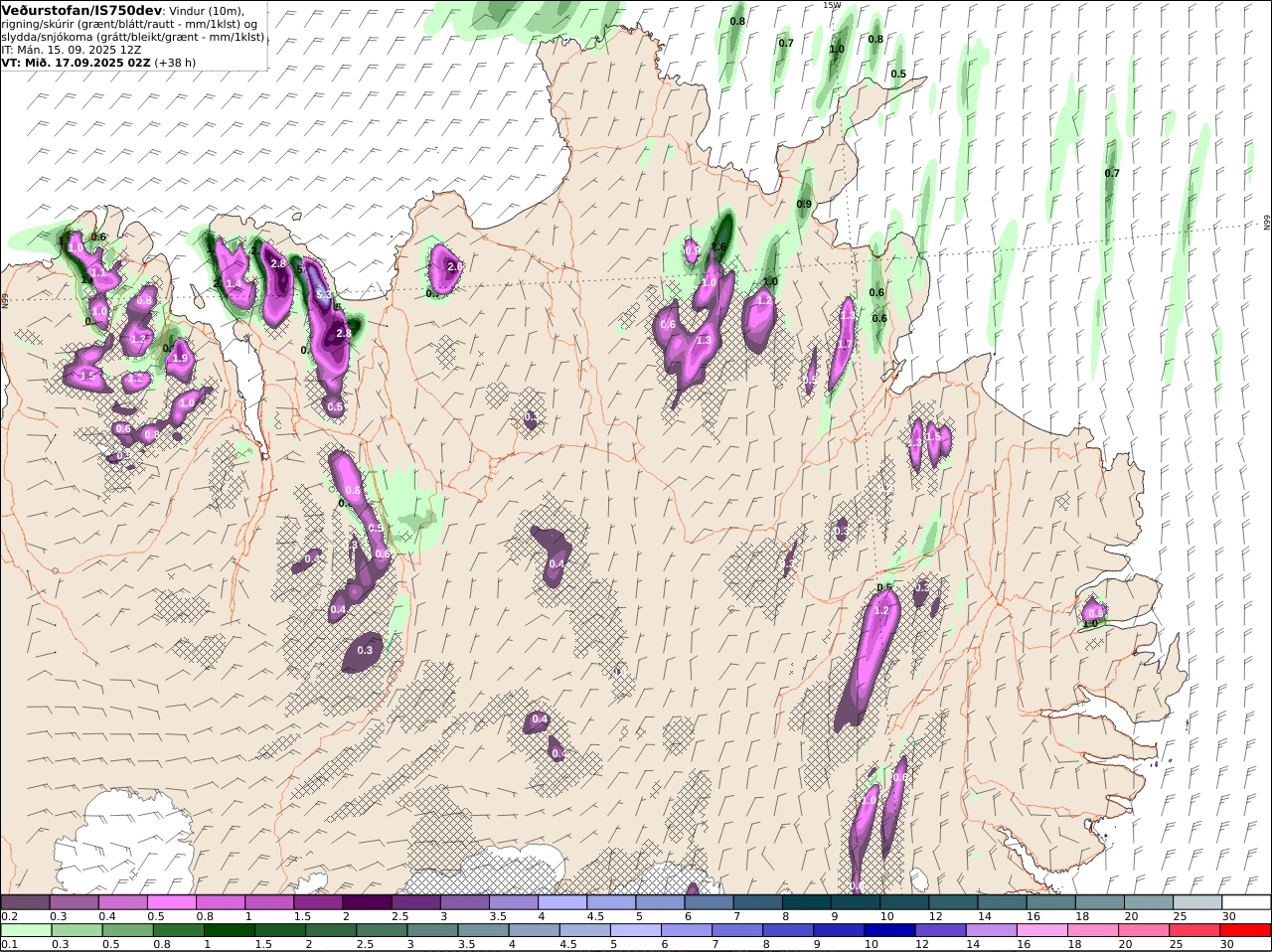The width and height of the screenshot is (1272, 952).
Task: Pick the red rain-scale swatch labeled 30
Action: 1245,930
